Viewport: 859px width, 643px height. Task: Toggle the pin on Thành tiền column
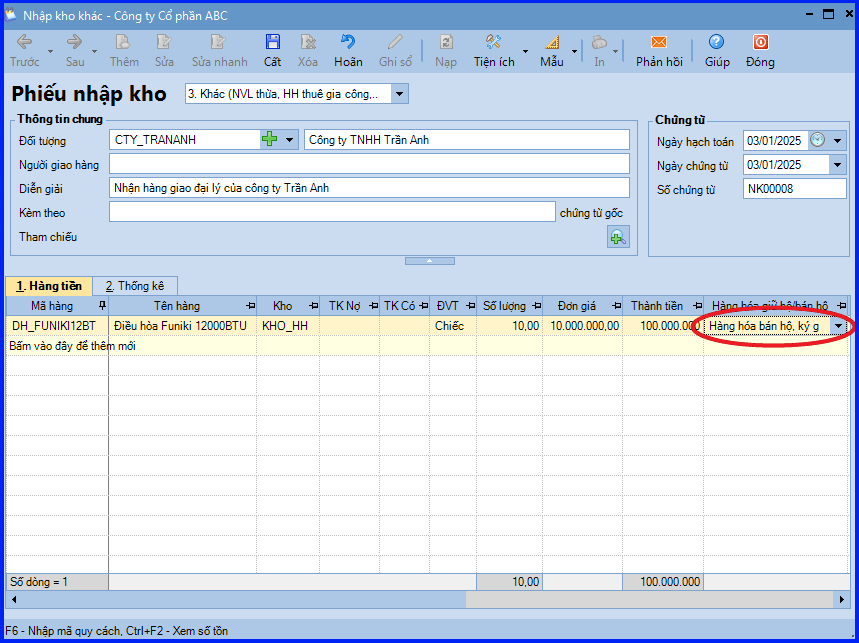697,306
